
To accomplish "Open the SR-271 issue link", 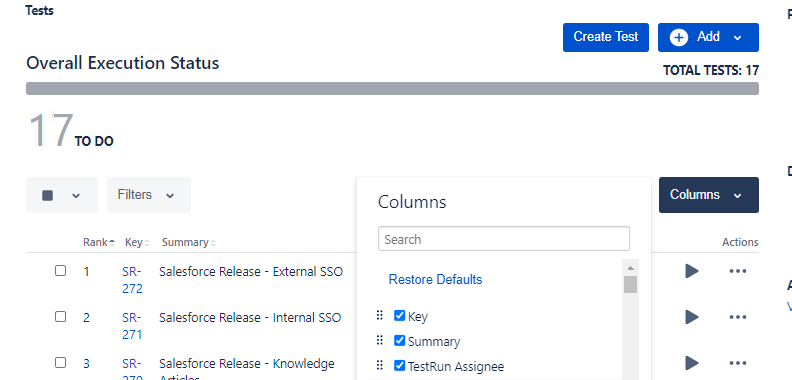I will pos(132,326).
